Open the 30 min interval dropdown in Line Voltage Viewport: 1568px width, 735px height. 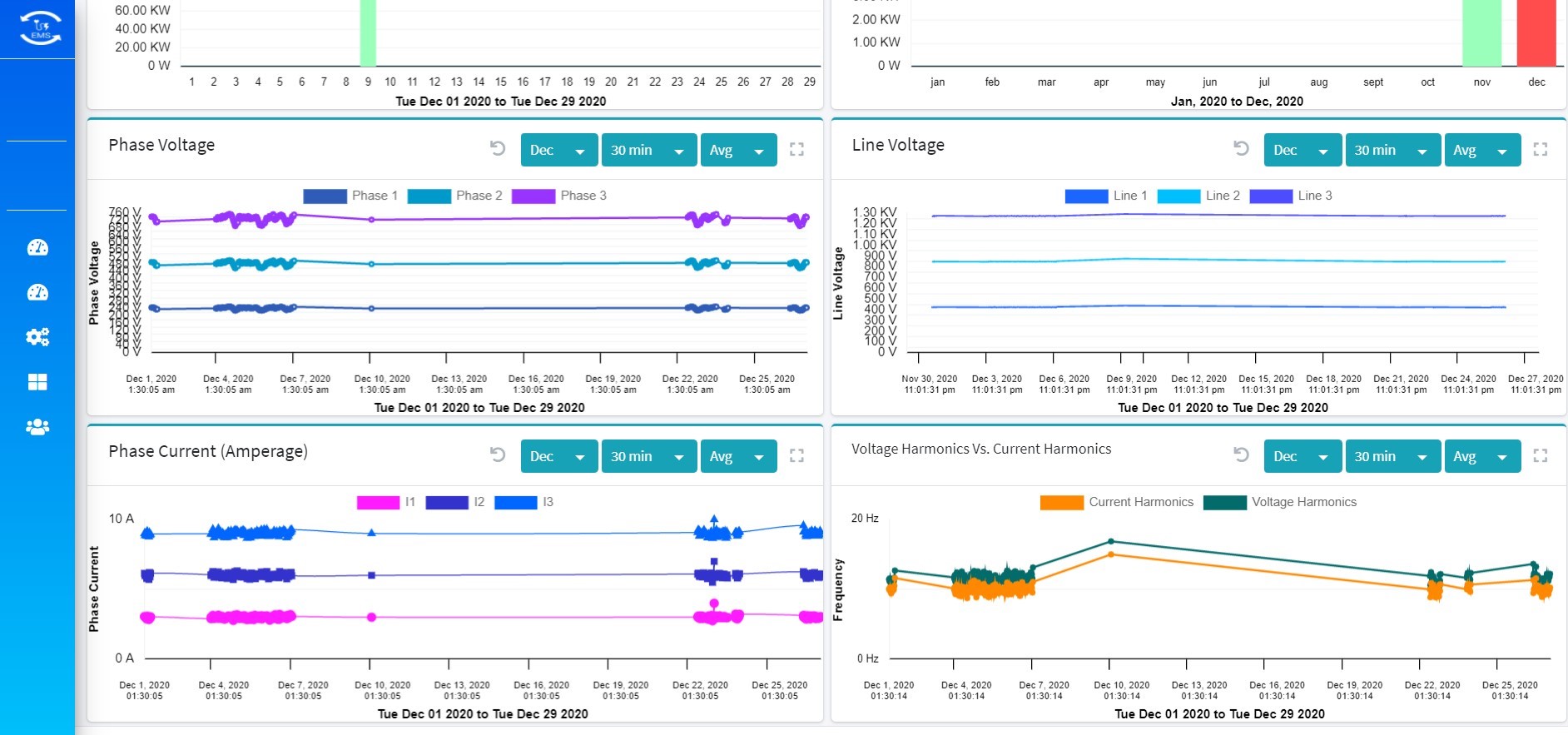1392,151
